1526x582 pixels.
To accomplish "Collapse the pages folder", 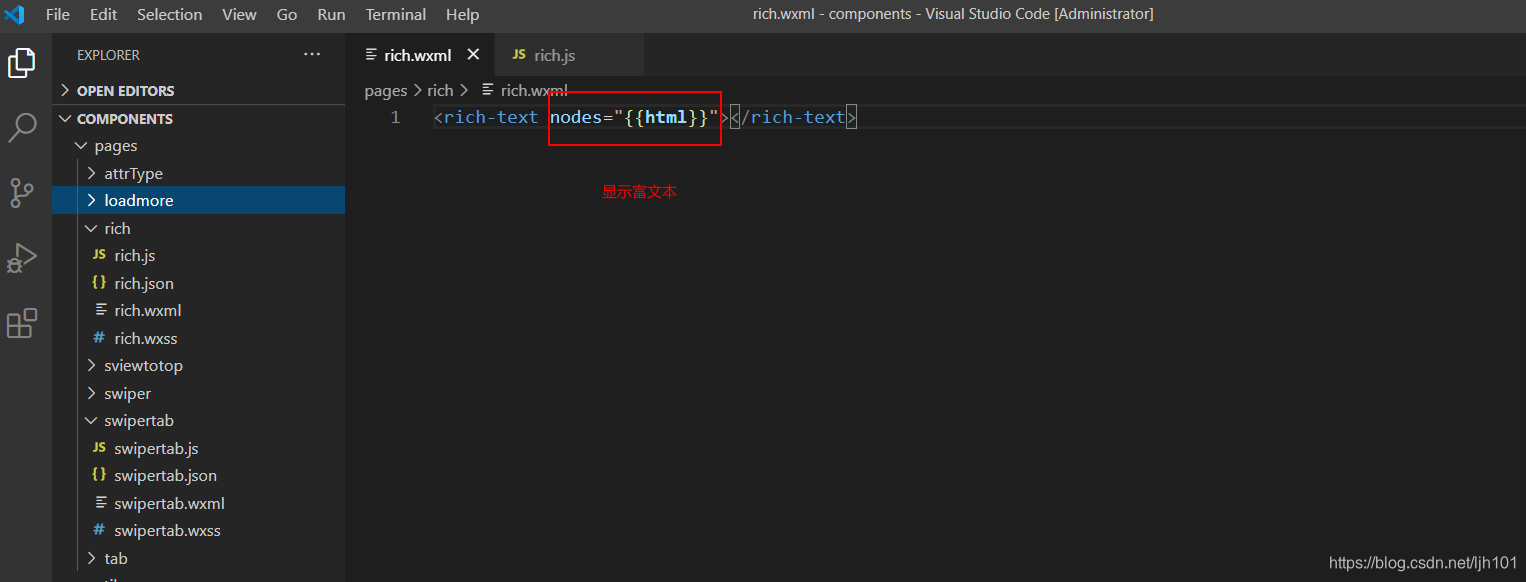I will (x=198, y=146).
